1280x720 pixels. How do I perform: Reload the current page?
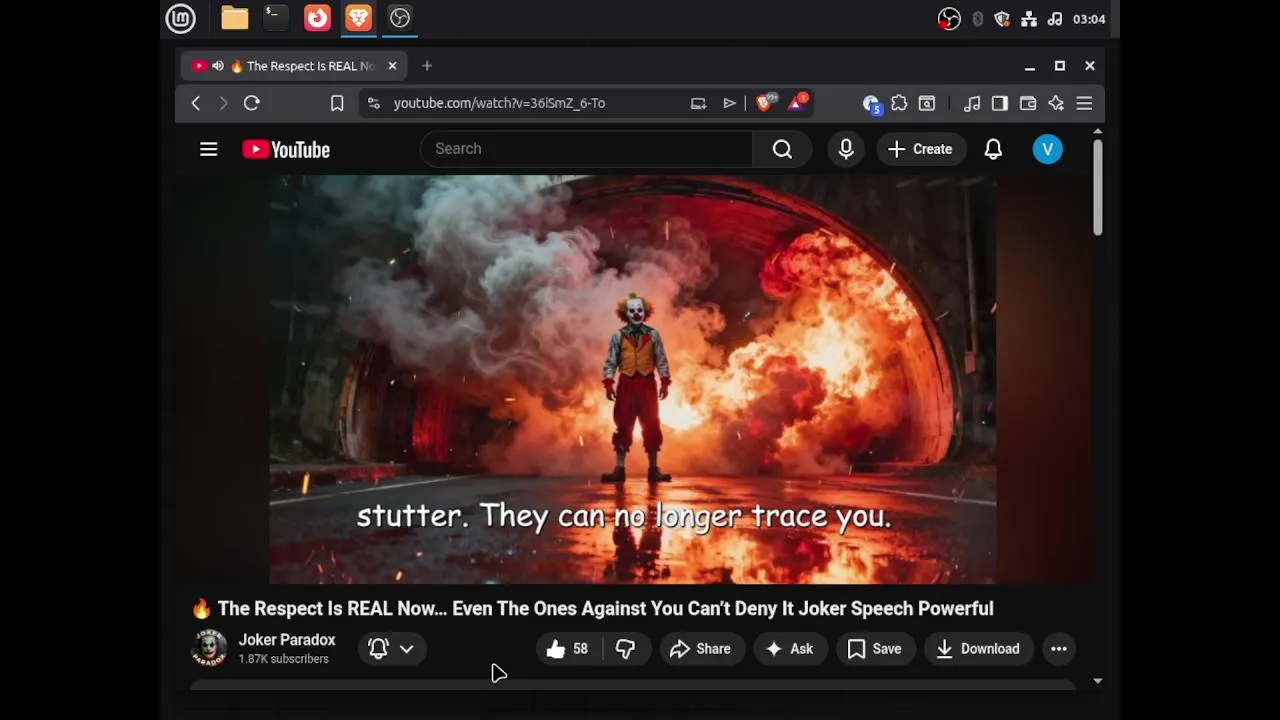(252, 103)
